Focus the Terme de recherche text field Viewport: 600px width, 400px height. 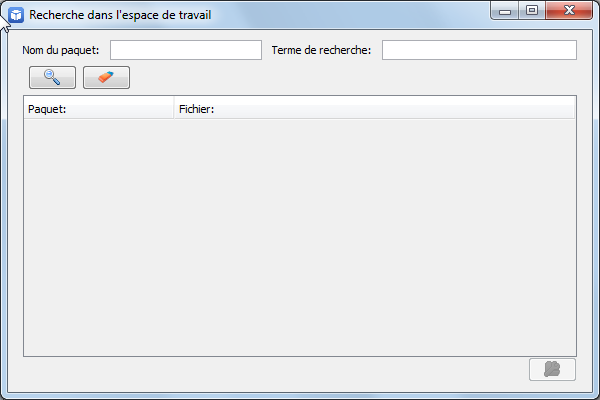479,50
